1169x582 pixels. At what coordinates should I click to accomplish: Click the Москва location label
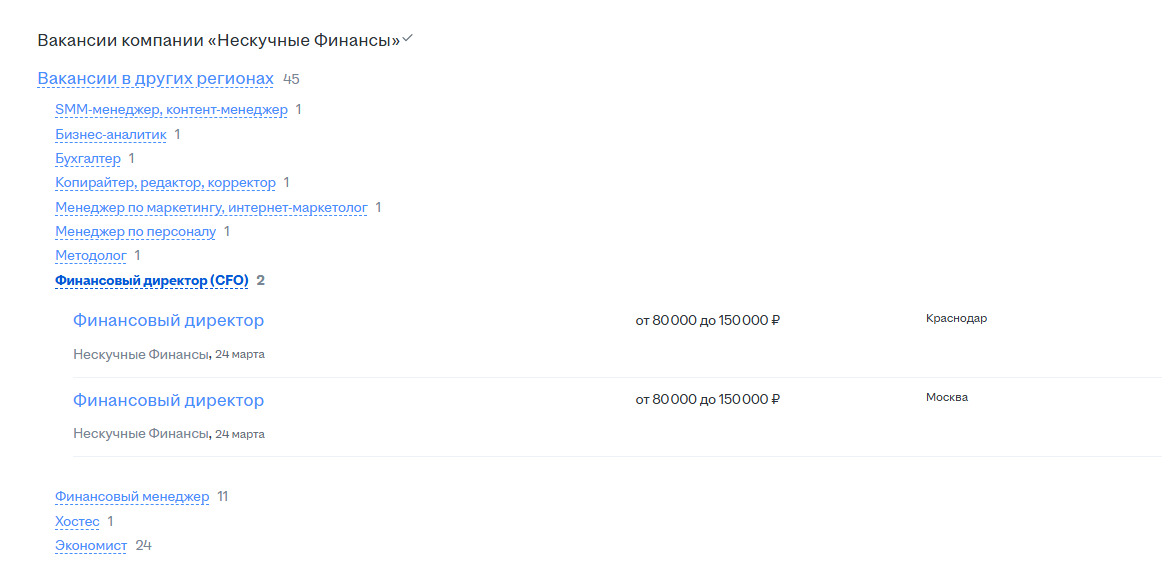tap(947, 397)
